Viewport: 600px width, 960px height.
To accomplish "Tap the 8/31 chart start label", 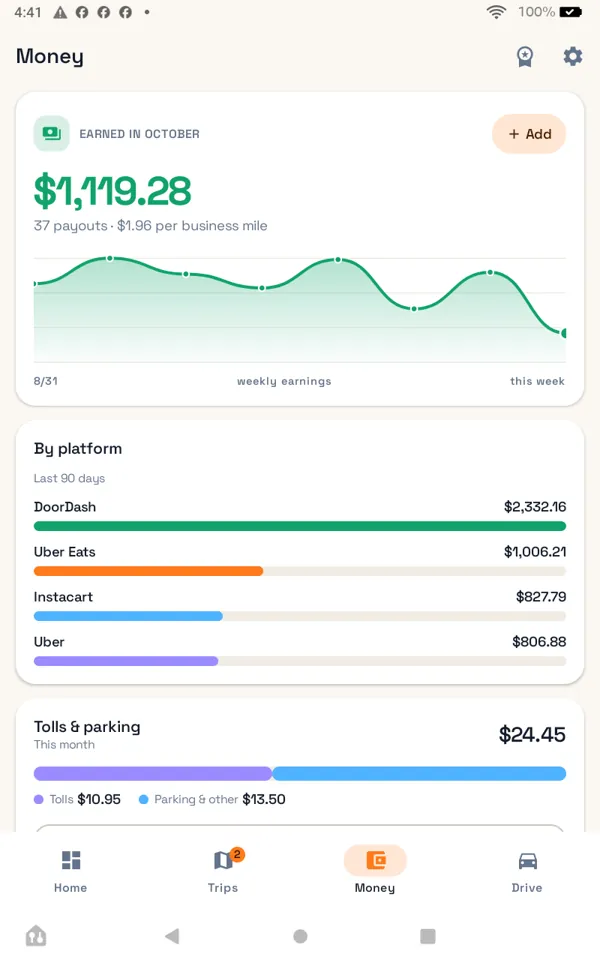I will coord(45,381).
